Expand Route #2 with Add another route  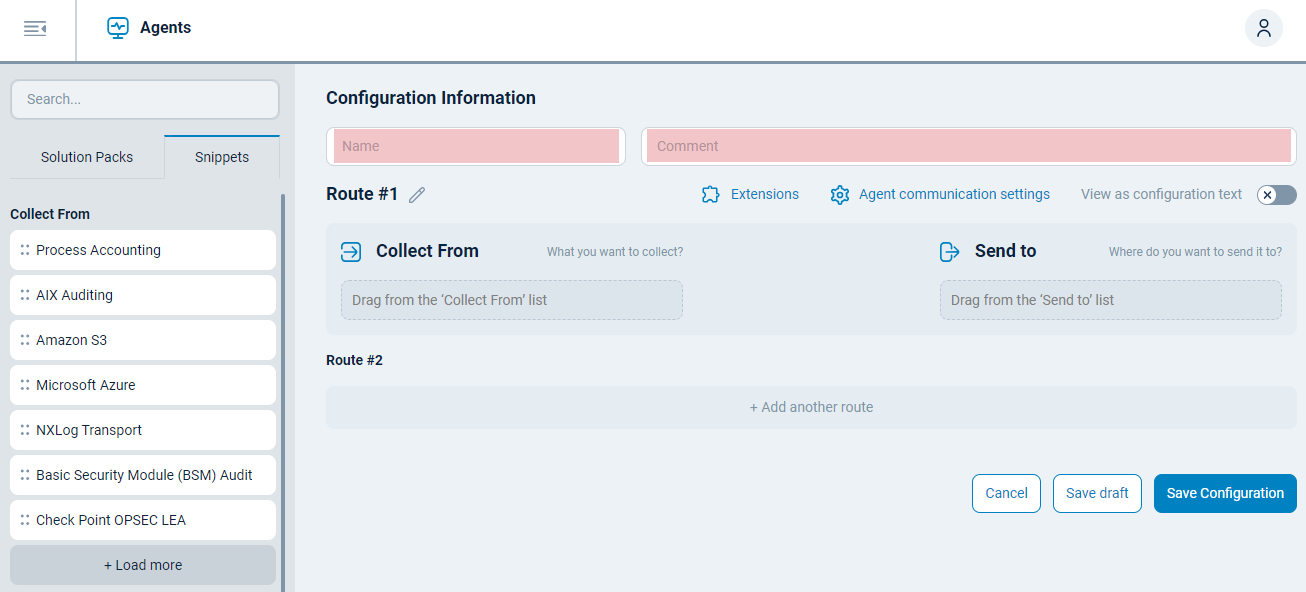coord(811,406)
